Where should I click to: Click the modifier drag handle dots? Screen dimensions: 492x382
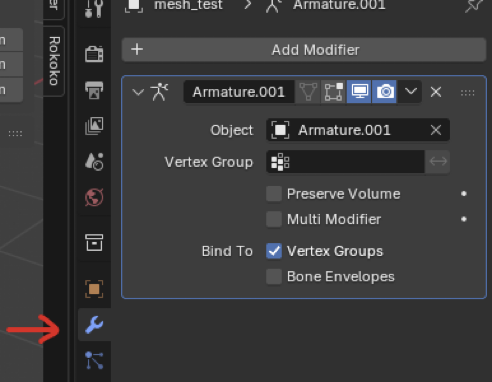[467, 93]
